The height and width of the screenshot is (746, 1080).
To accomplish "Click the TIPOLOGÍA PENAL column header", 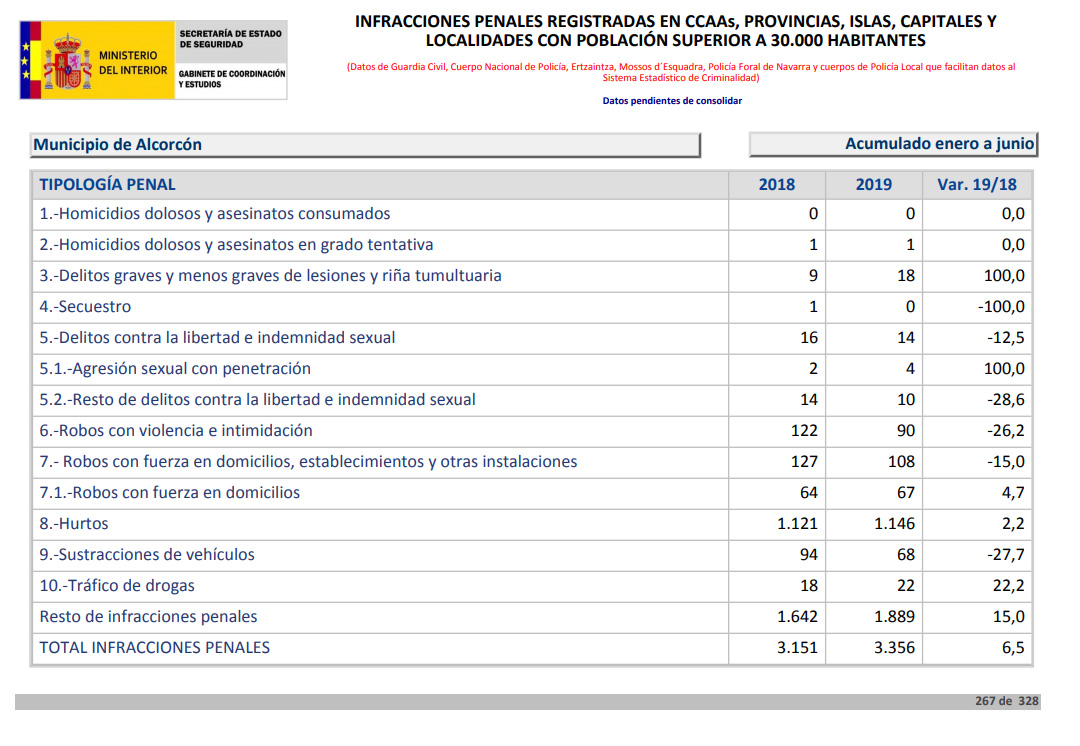I will click(x=107, y=184).
